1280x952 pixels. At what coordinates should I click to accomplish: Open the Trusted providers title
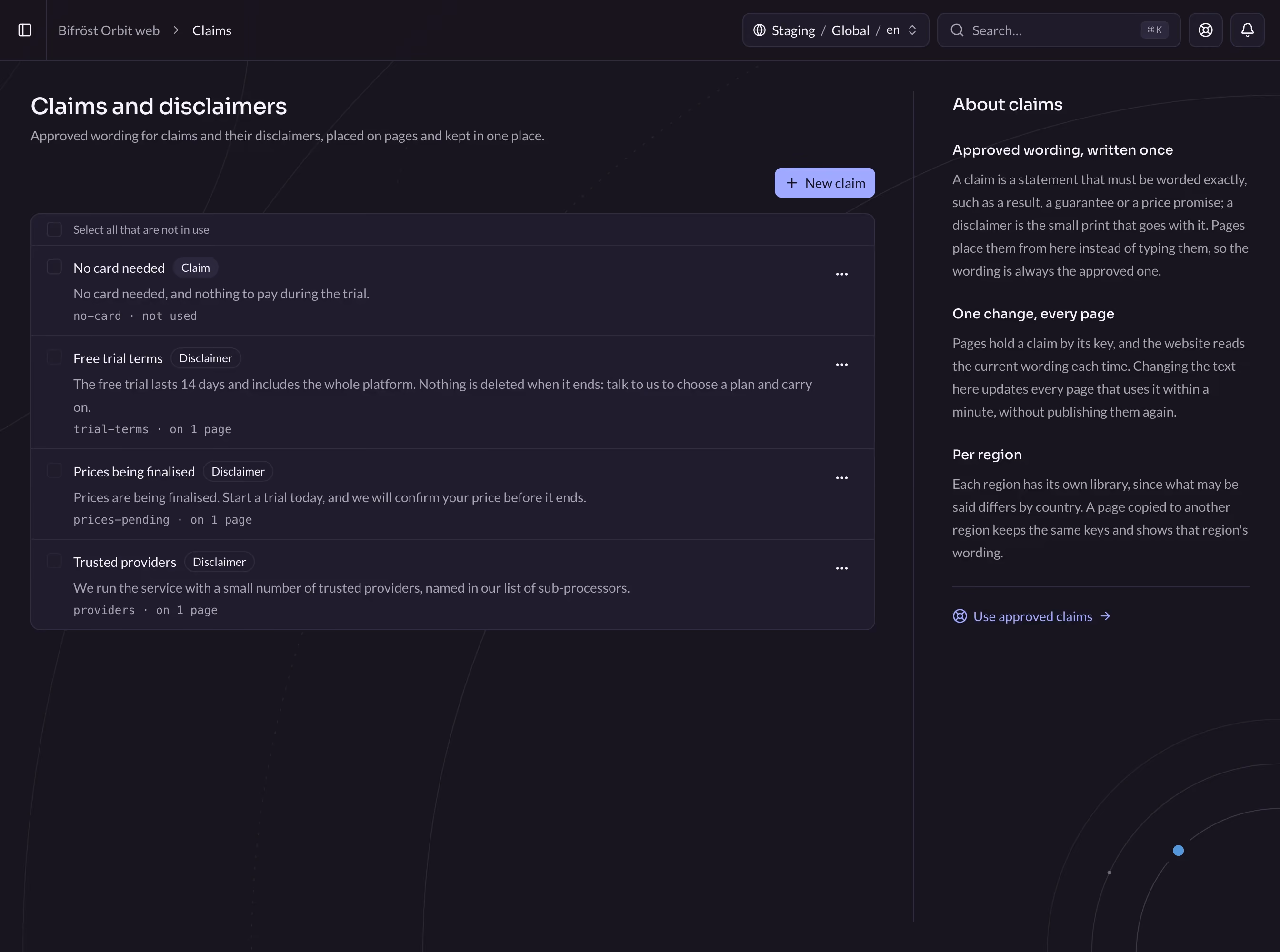pyautogui.click(x=125, y=563)
